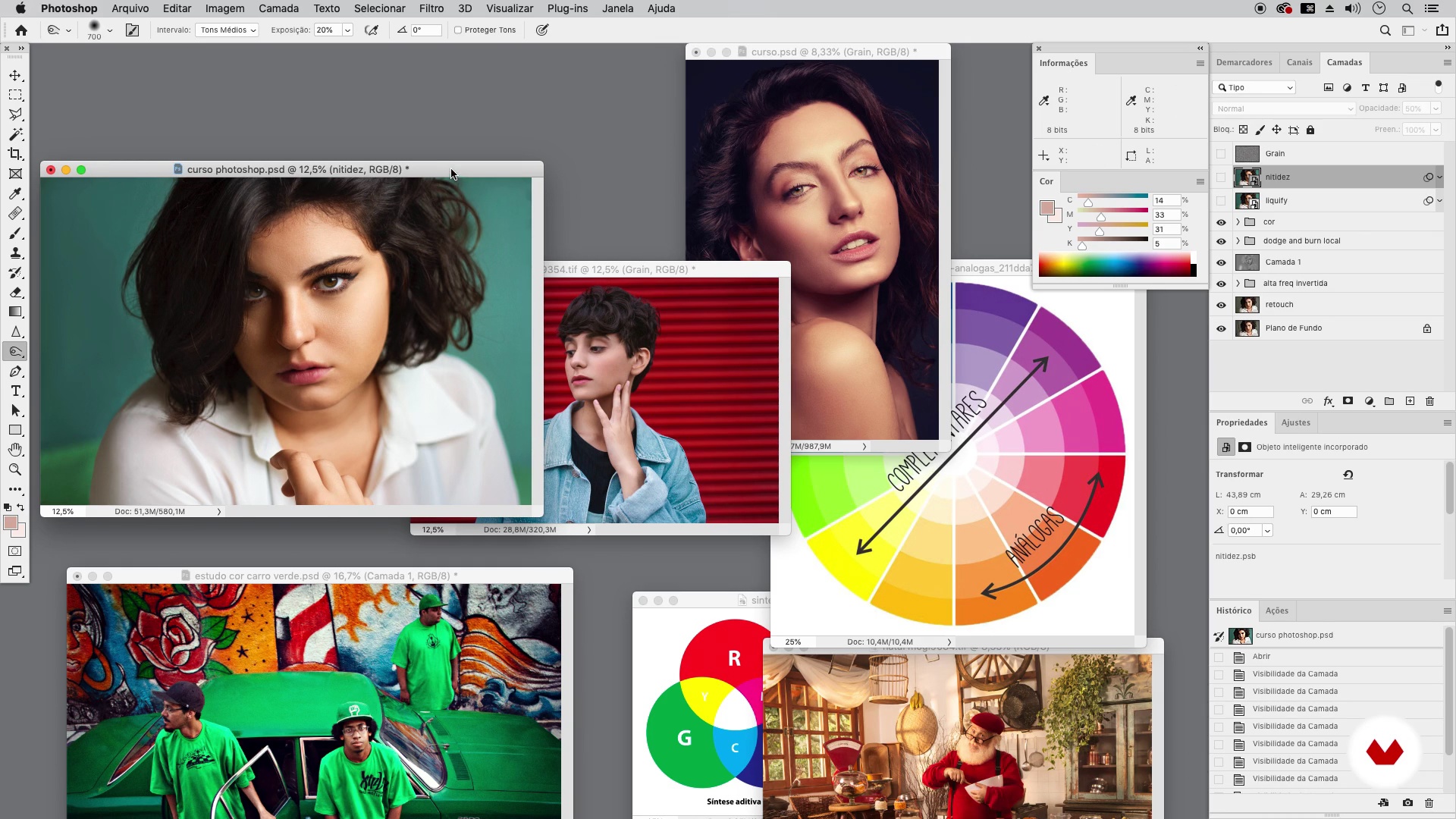Click the angle field in options bar
1456x819 pixels.
pos(426,30)
